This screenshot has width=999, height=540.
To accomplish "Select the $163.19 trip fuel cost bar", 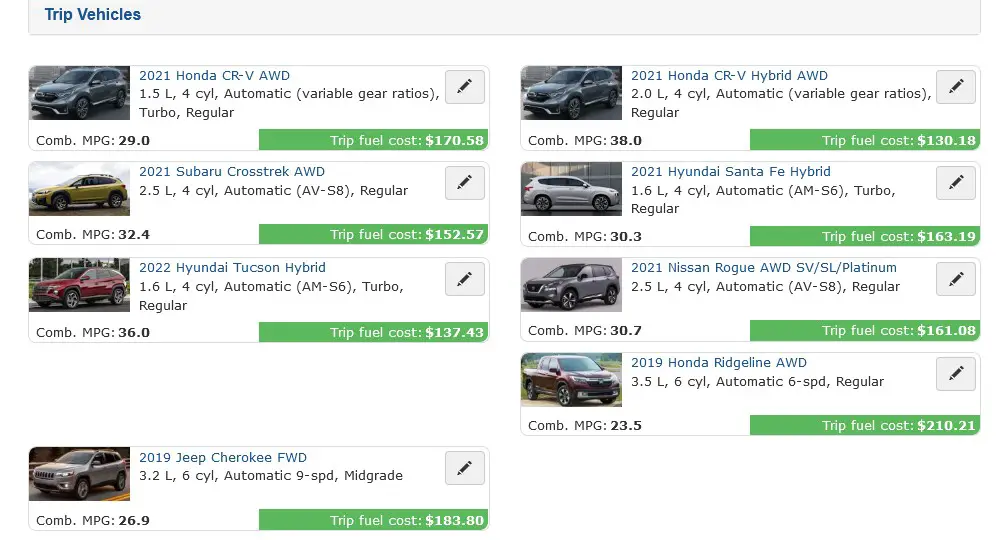I will pyautogui.click(x=865, y=236).
